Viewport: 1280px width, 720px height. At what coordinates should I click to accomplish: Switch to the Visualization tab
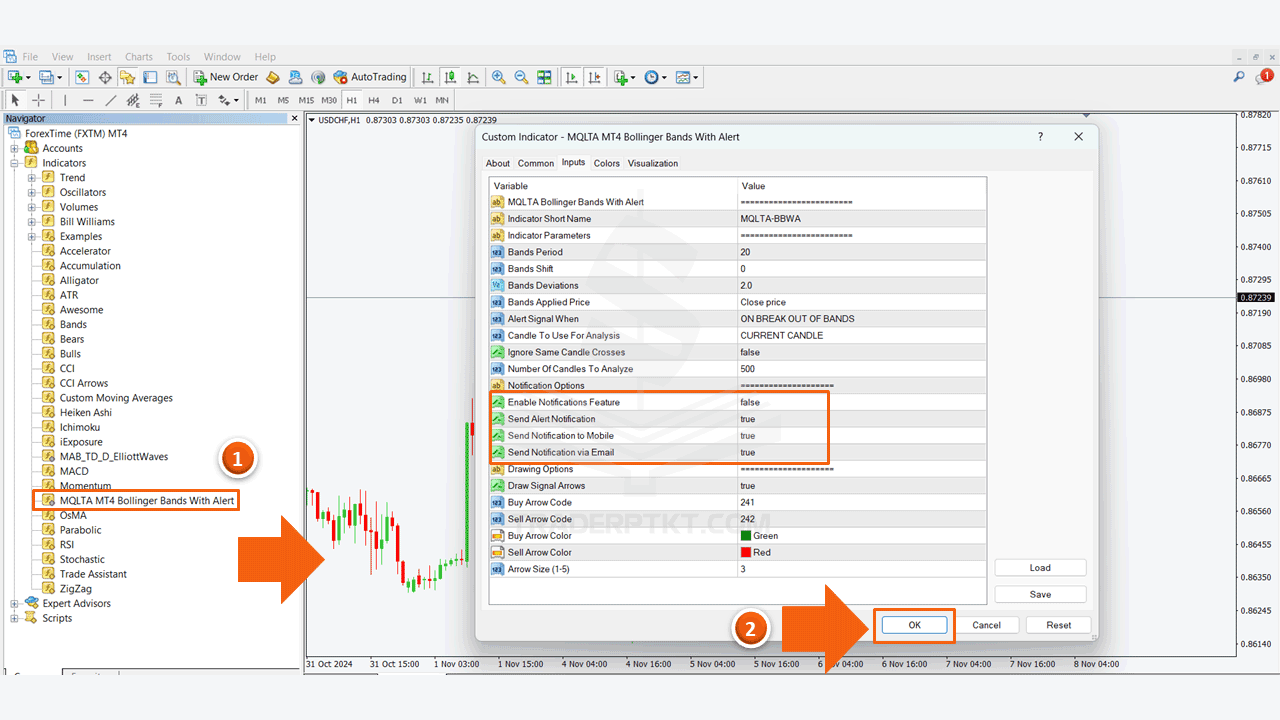pyautogui.click(x=653, y=163)
